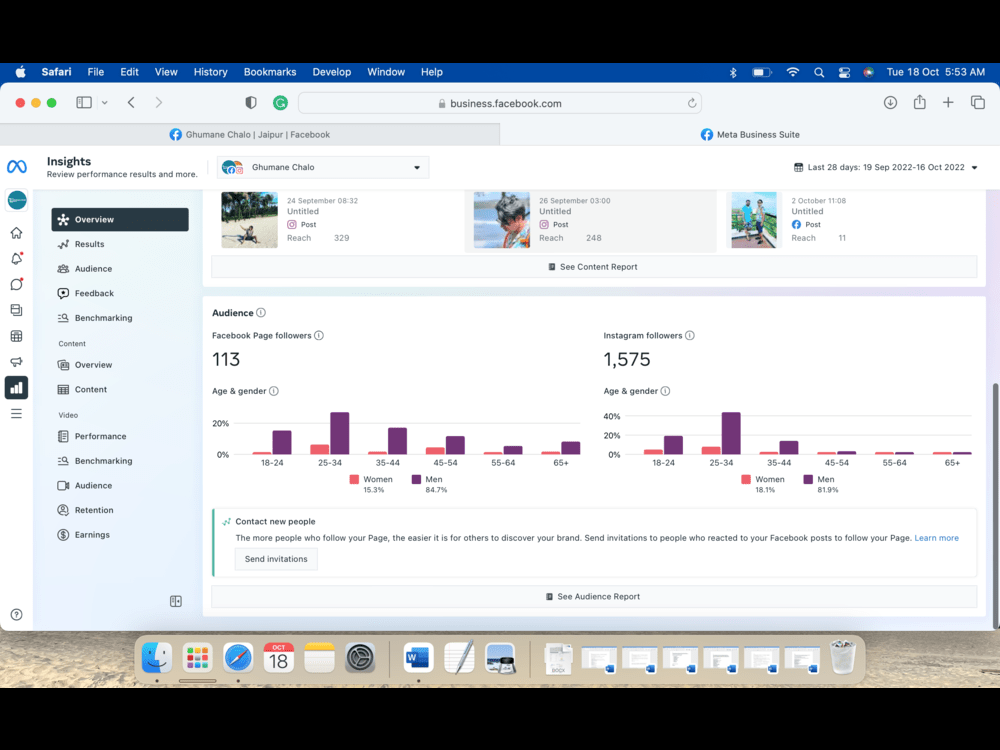
Task: Click Safari sidebar toggle icon
Action: (84, 103)
